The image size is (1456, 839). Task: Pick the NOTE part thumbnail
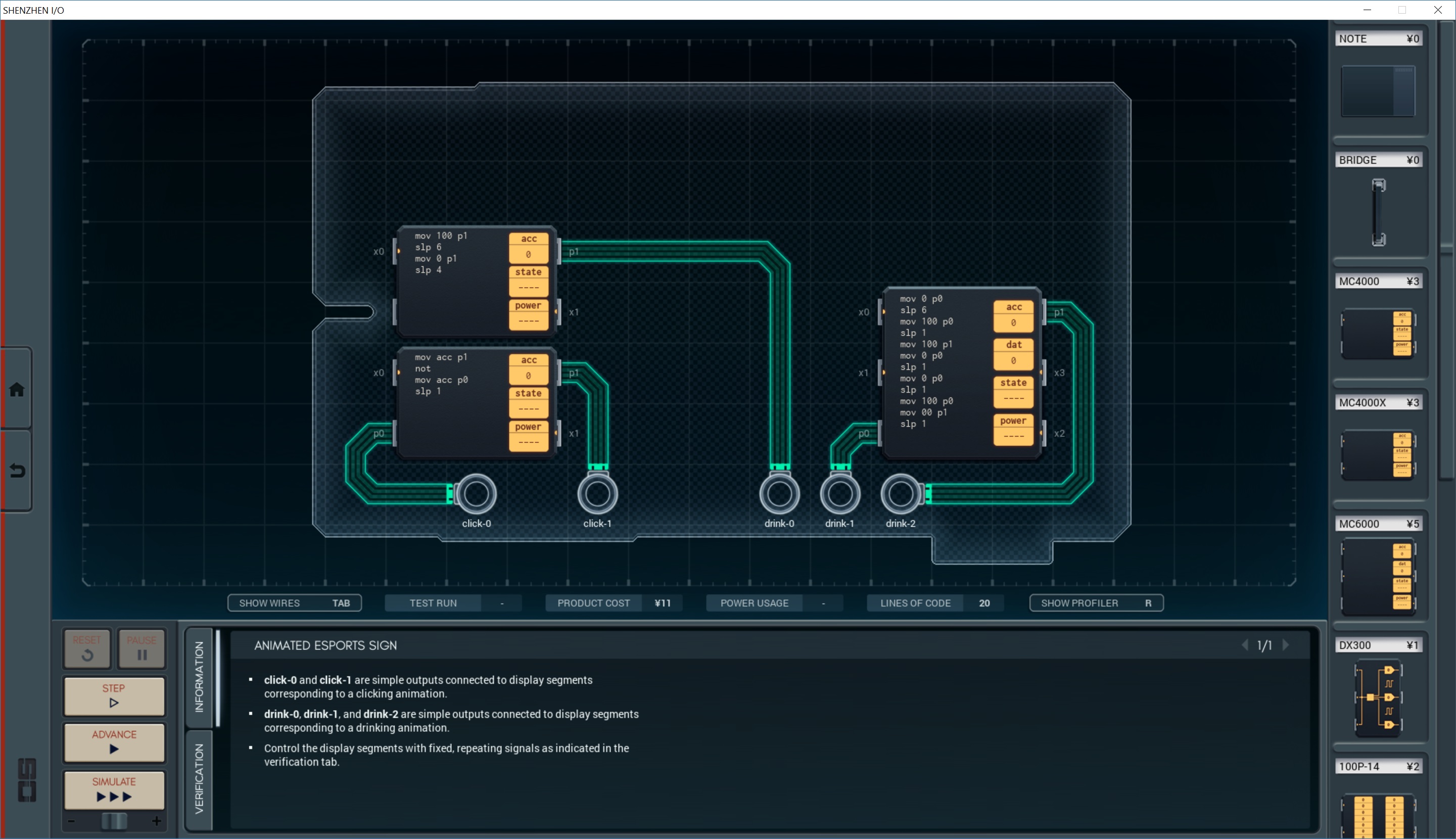point(1378,91)
